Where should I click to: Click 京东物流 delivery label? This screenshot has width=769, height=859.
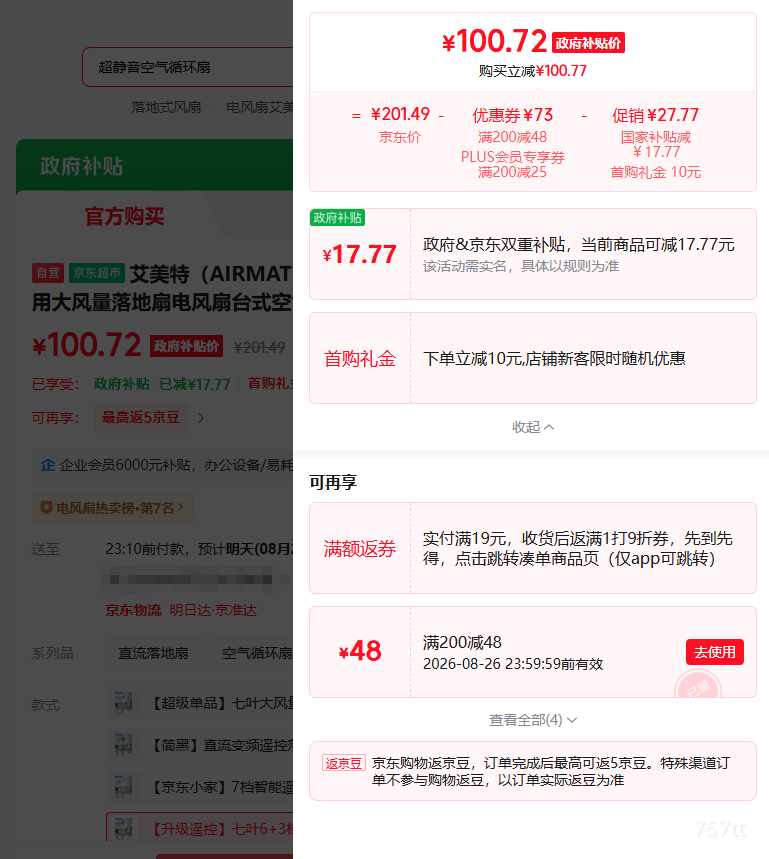[133, 610]
